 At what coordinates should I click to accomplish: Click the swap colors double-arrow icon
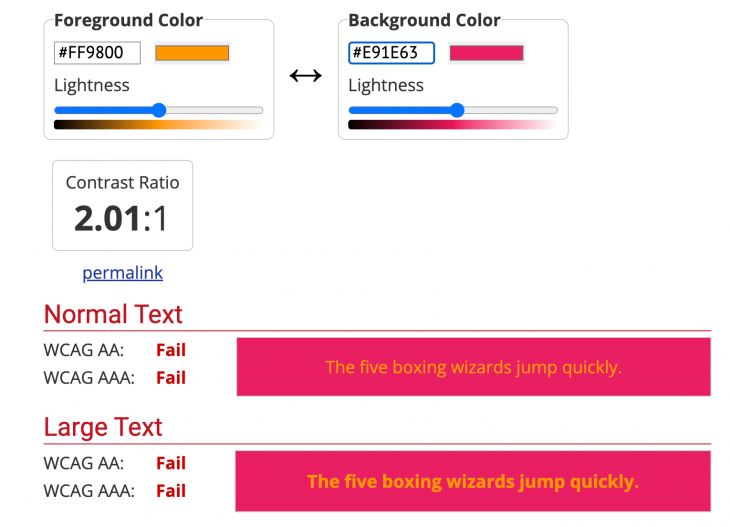(305, 76)
